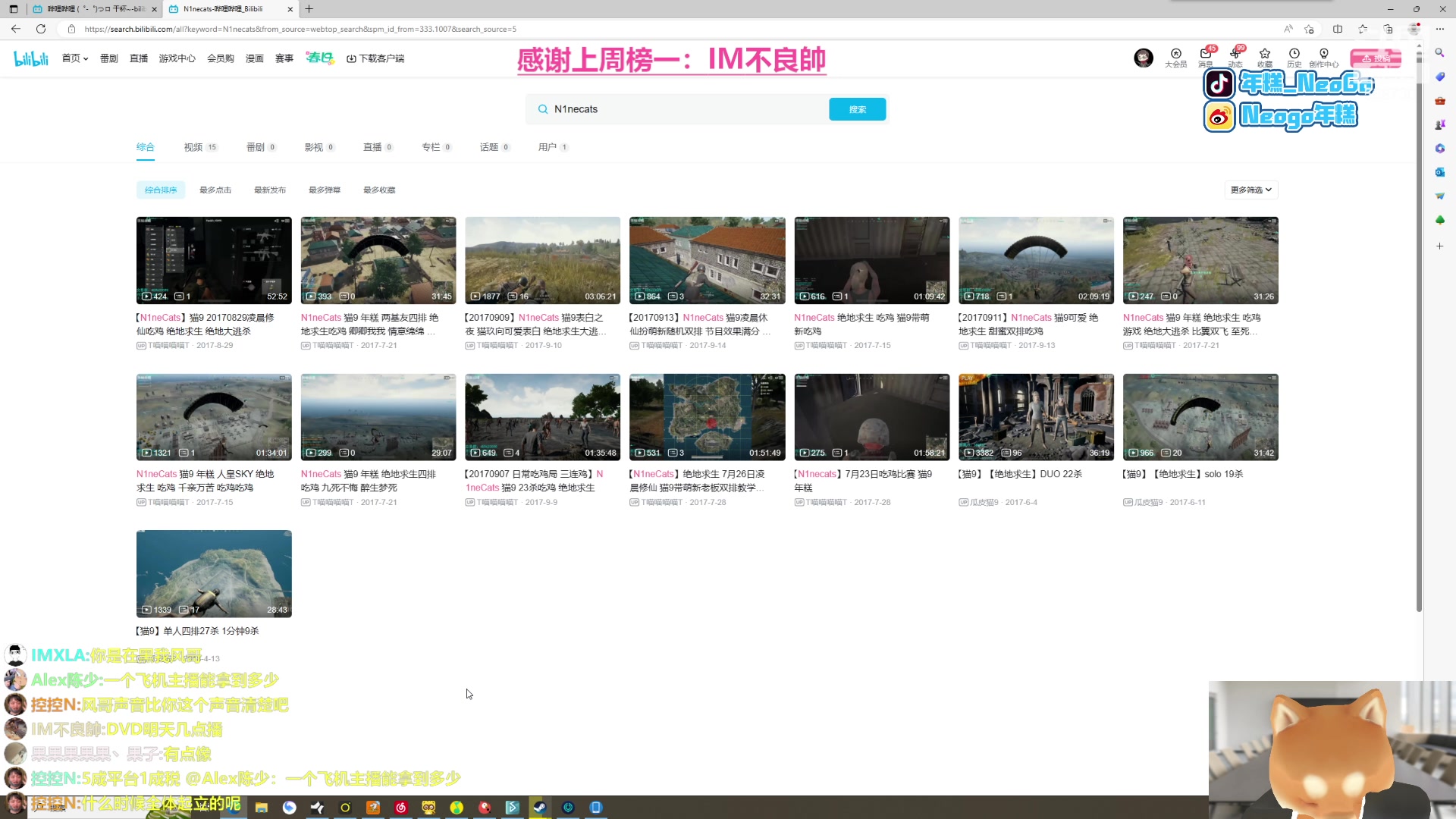Open Edge split screen icon
This screenshot has width=1456, height=819.
click(x=1338, y=29)
